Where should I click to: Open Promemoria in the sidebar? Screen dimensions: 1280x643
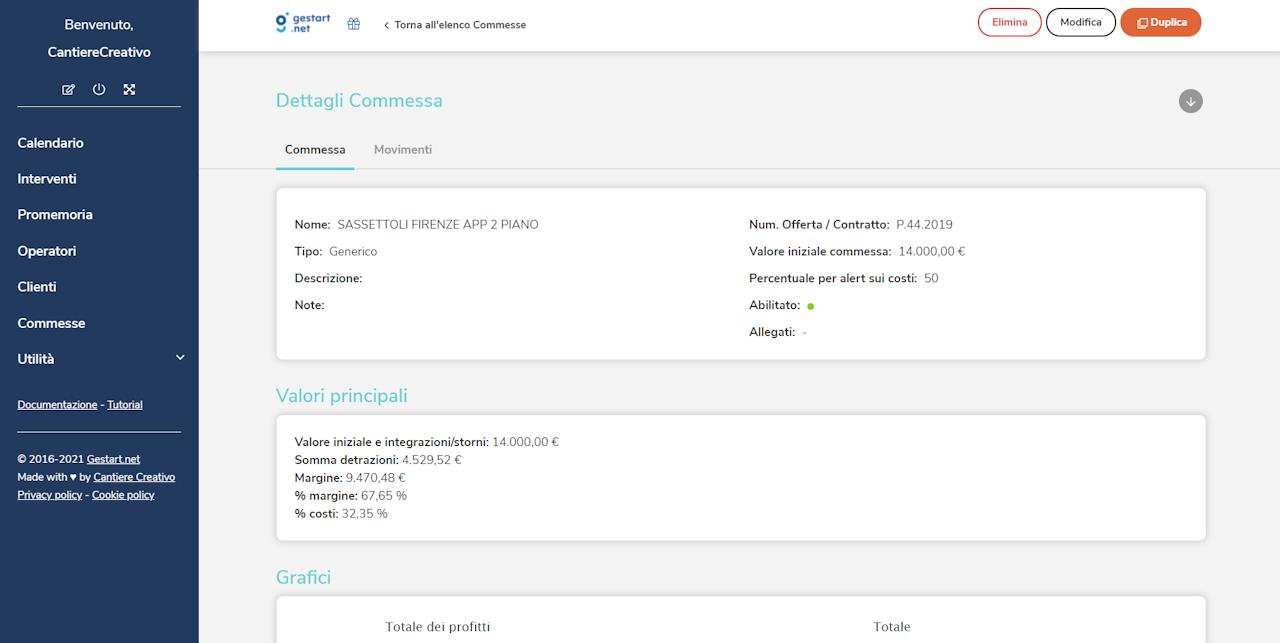55,215
